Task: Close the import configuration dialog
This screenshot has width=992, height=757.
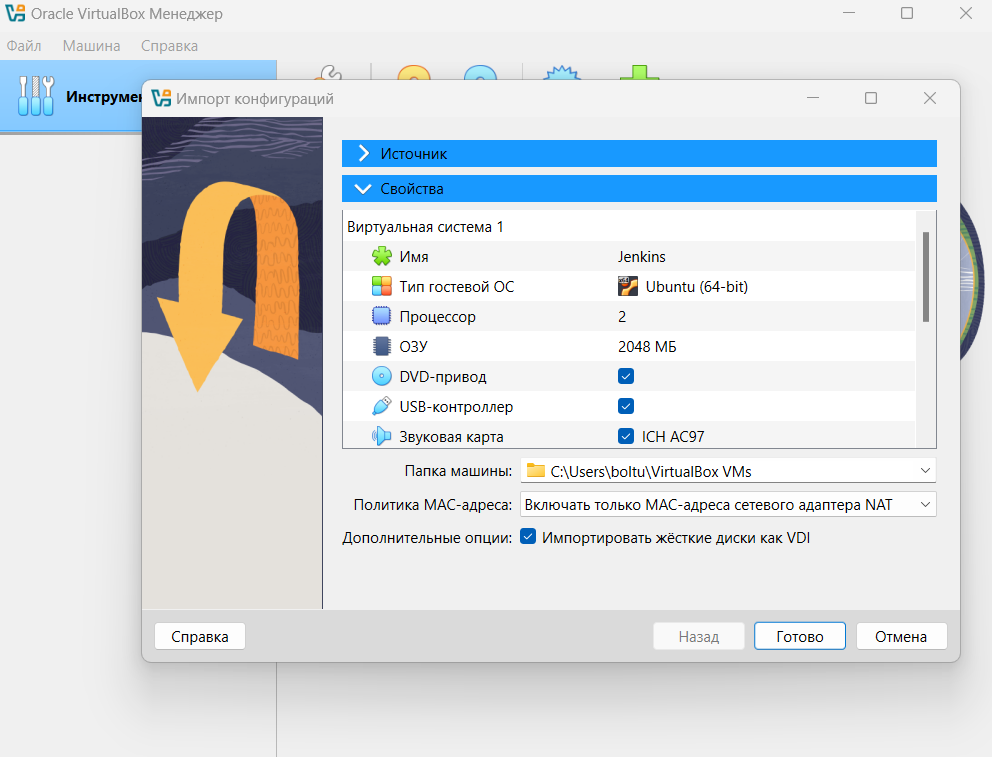Action: [929, 98]
